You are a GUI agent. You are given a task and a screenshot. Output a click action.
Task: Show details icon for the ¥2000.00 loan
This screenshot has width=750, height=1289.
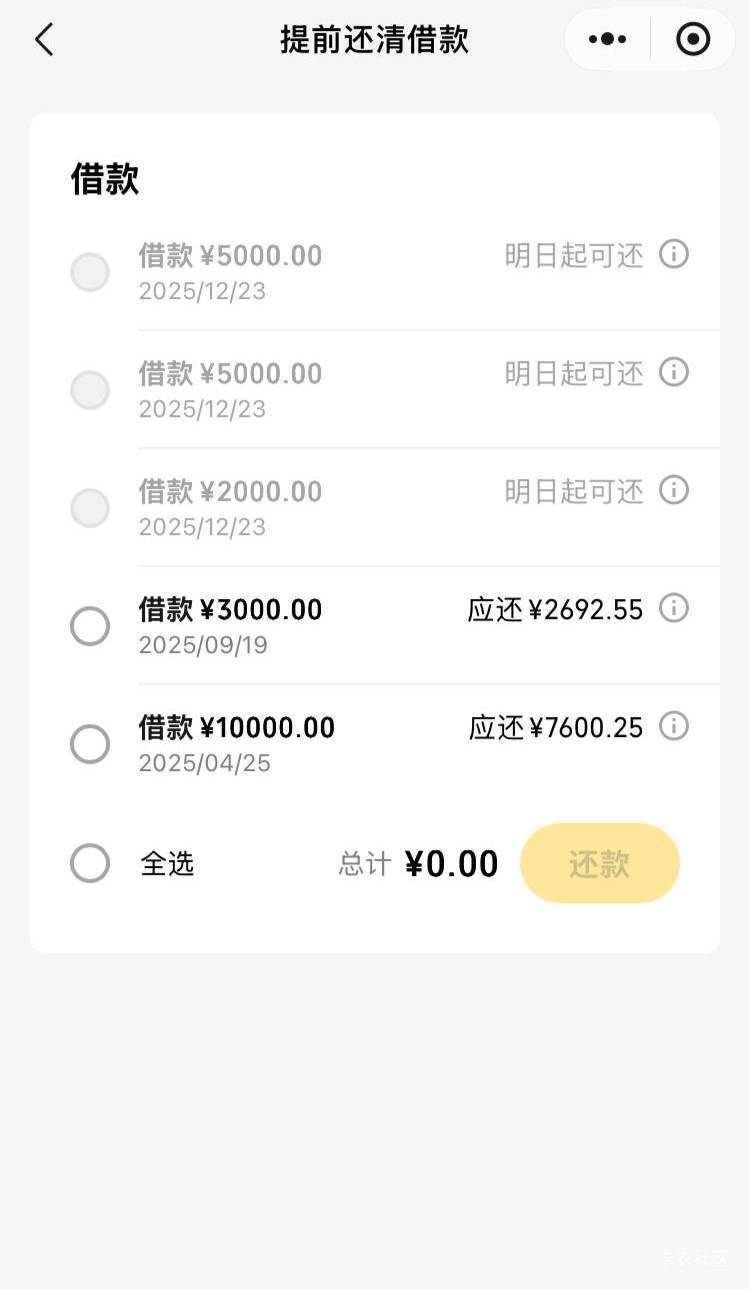tap(674, 491)
